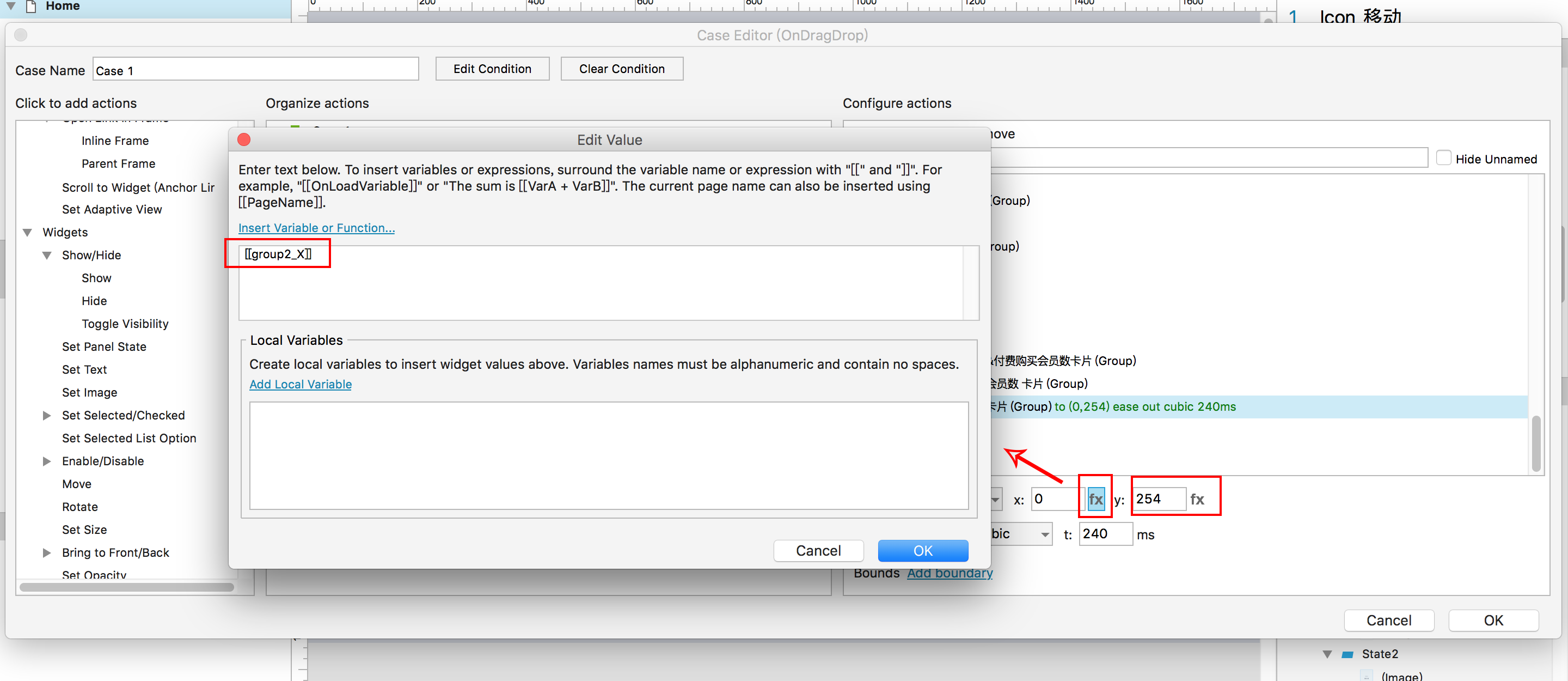Expand Bring to Front/Back actions
Viewport: 1568px width, 681px height.
point(47,552)
